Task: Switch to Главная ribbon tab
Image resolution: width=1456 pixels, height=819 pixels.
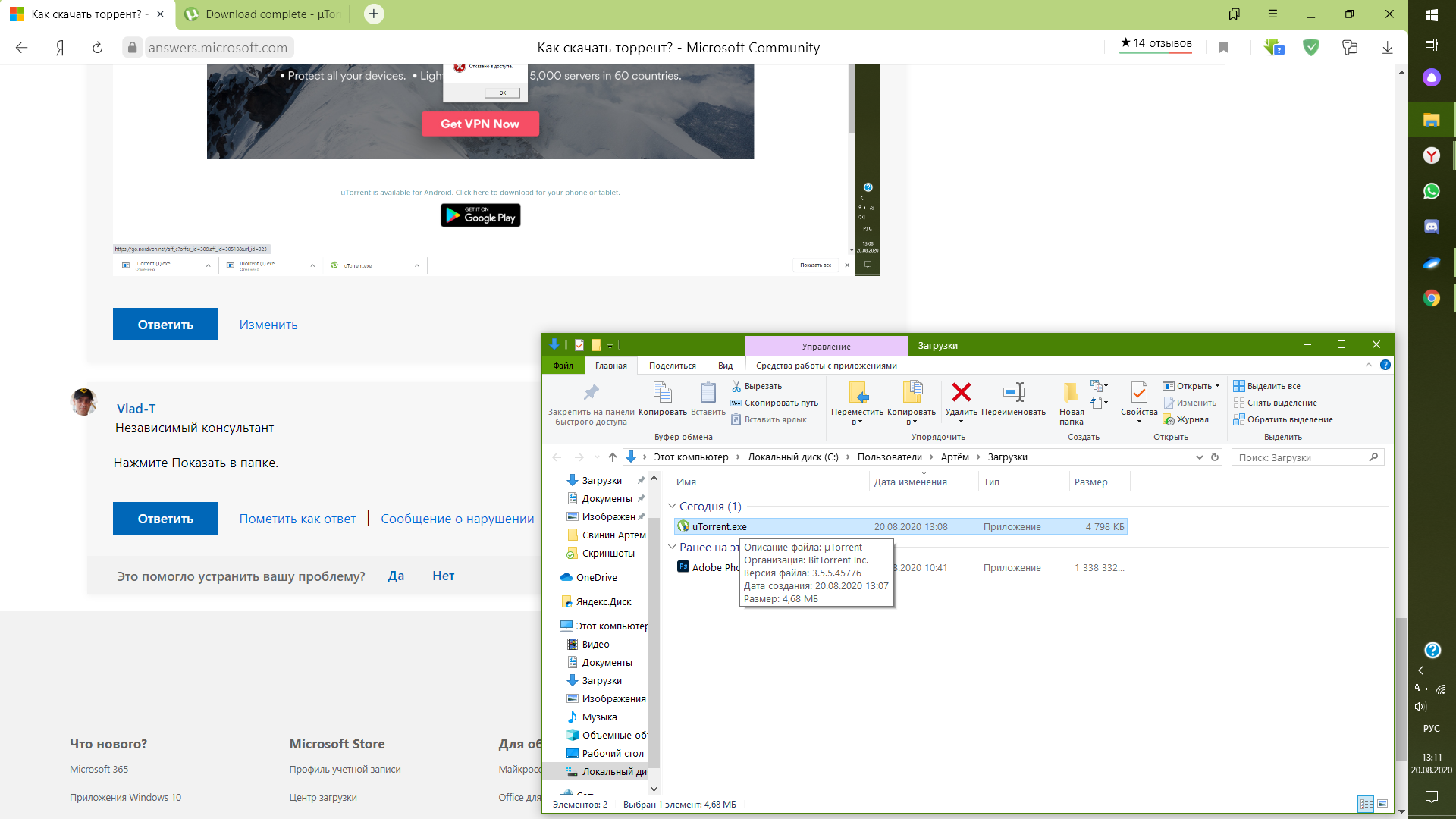Action: pyautogui.click(x=611, y=366)
